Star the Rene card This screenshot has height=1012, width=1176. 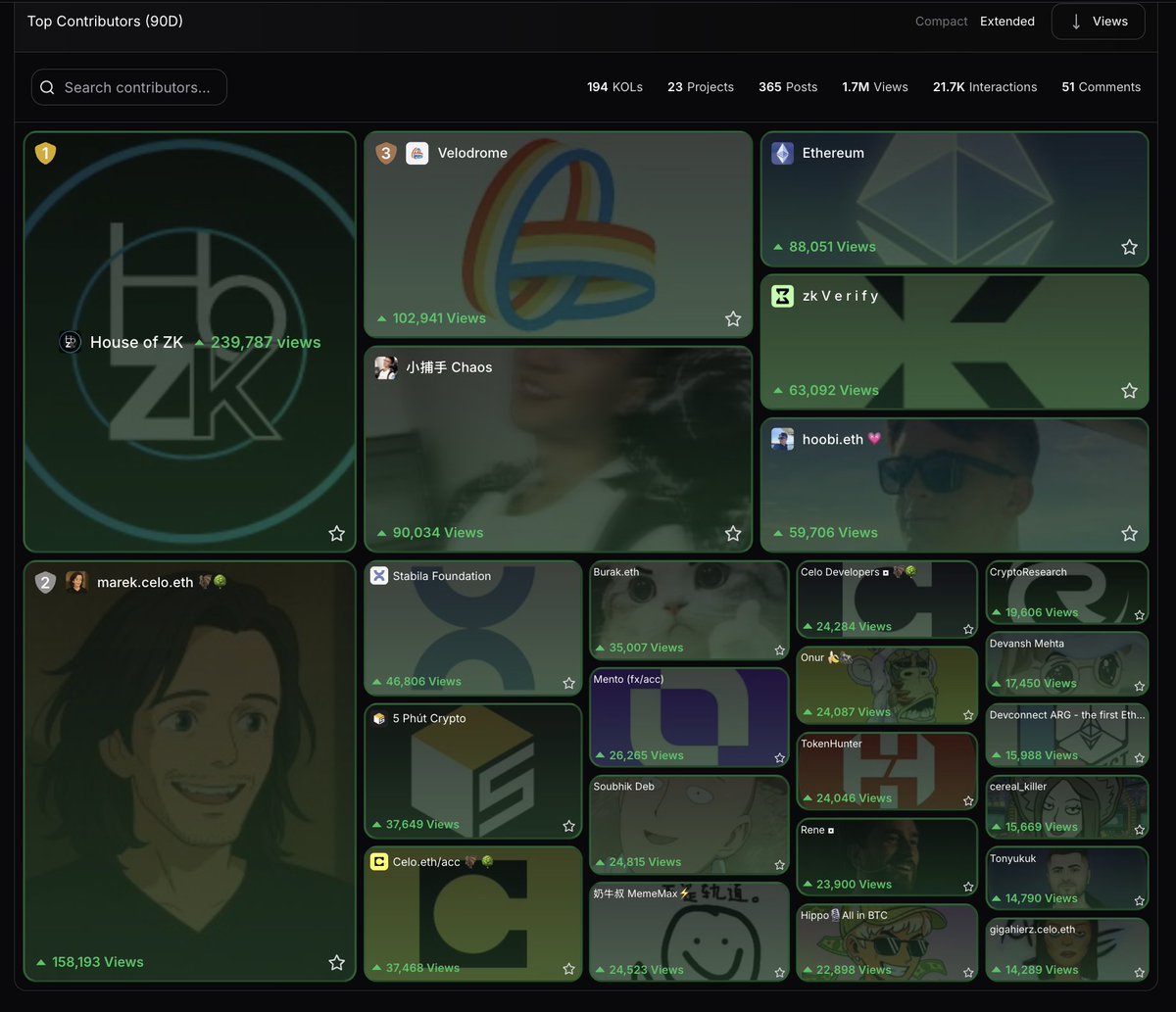coord(968,886)
